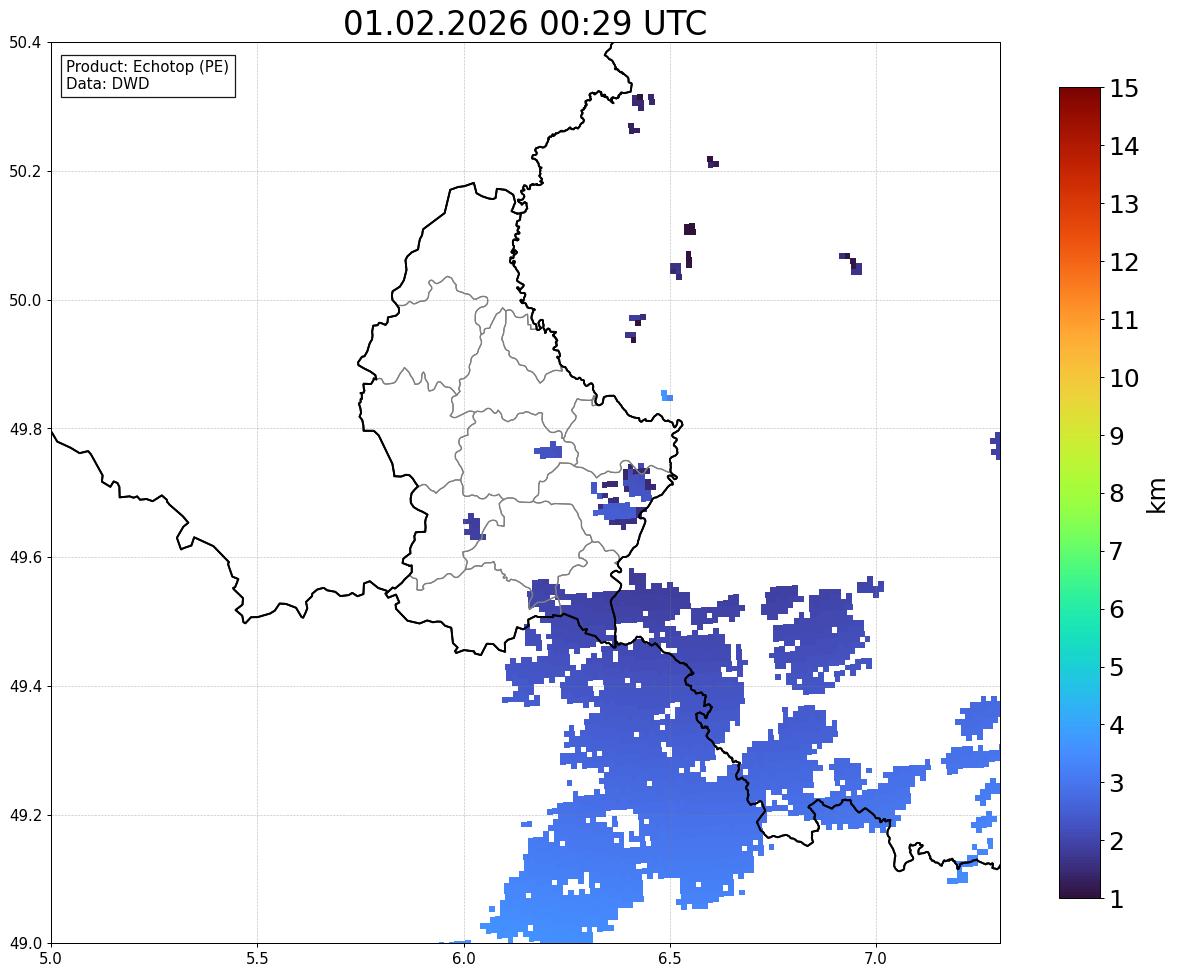Screen dimensions: 1178x976
Task: Click the colorbar tick label 10
Action: coord(1124,378)
